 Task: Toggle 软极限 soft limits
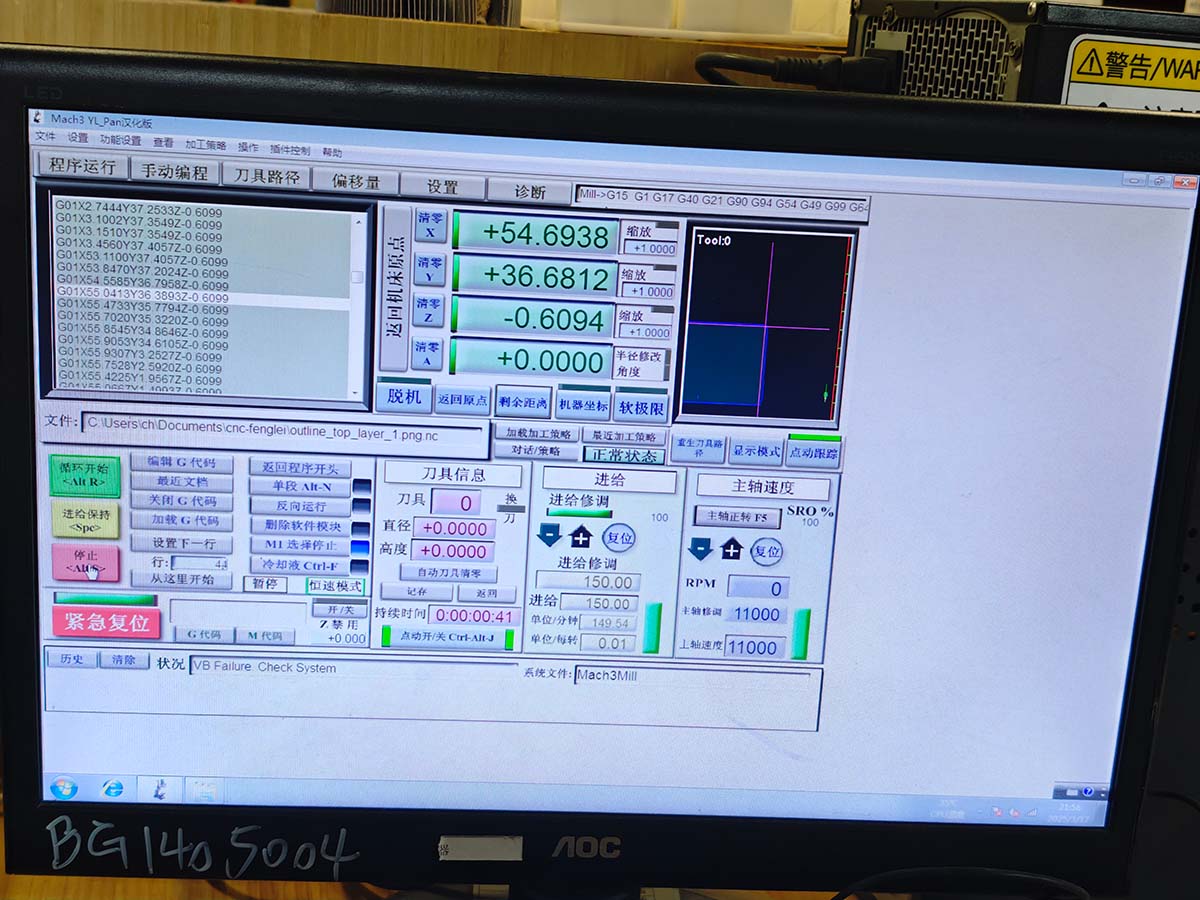click(641, 407)
